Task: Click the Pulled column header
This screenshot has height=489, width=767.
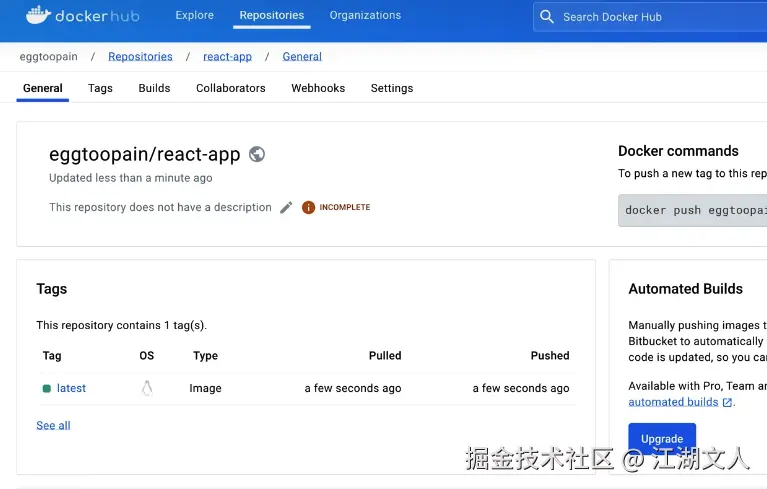Action: click(385, 356)
